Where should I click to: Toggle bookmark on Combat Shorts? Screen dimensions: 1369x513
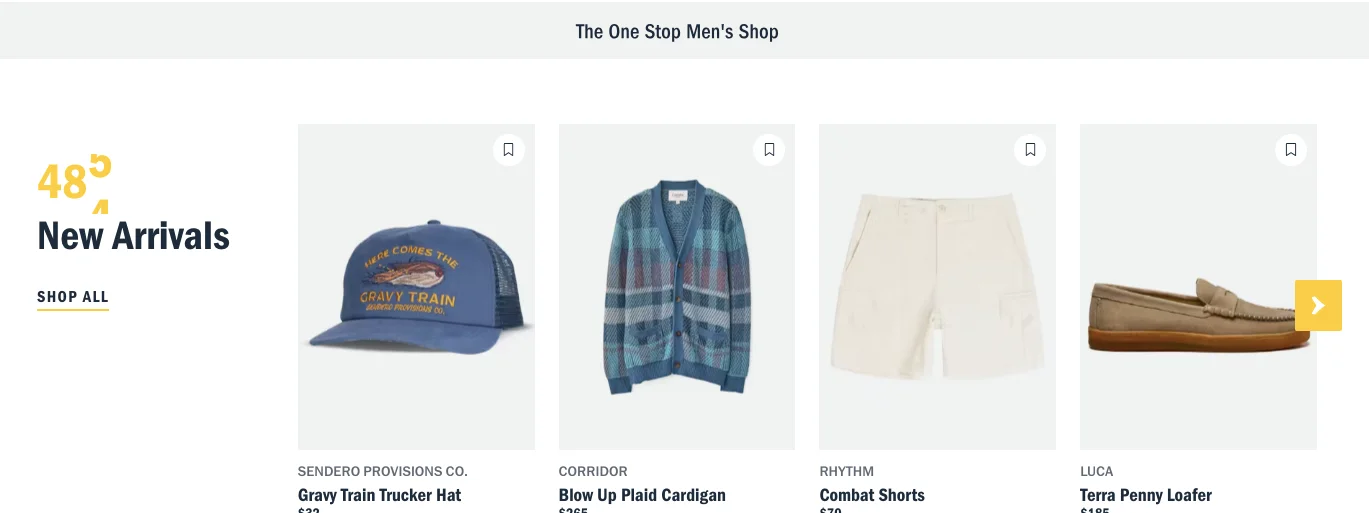tap(1030, 150)
